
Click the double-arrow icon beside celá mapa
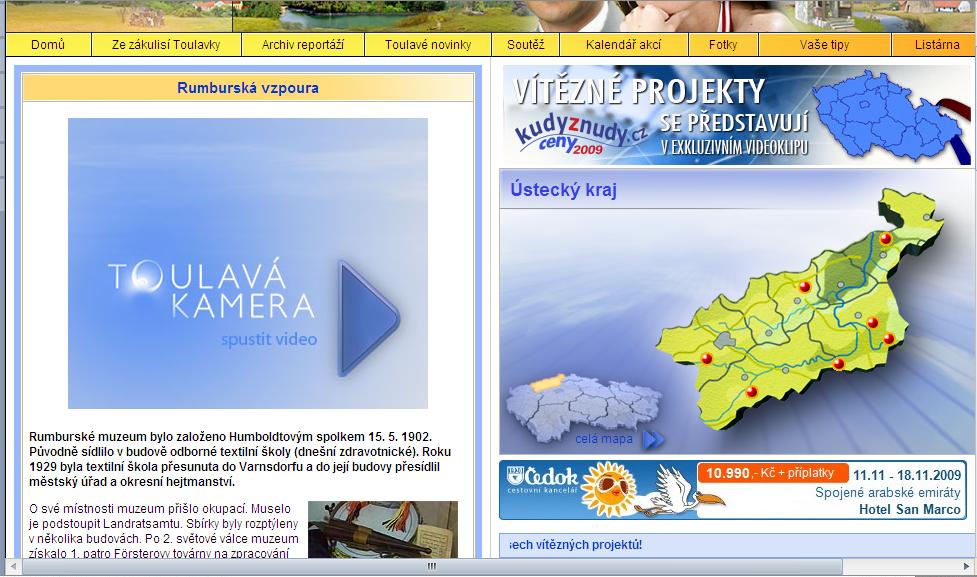click(653, 439)
